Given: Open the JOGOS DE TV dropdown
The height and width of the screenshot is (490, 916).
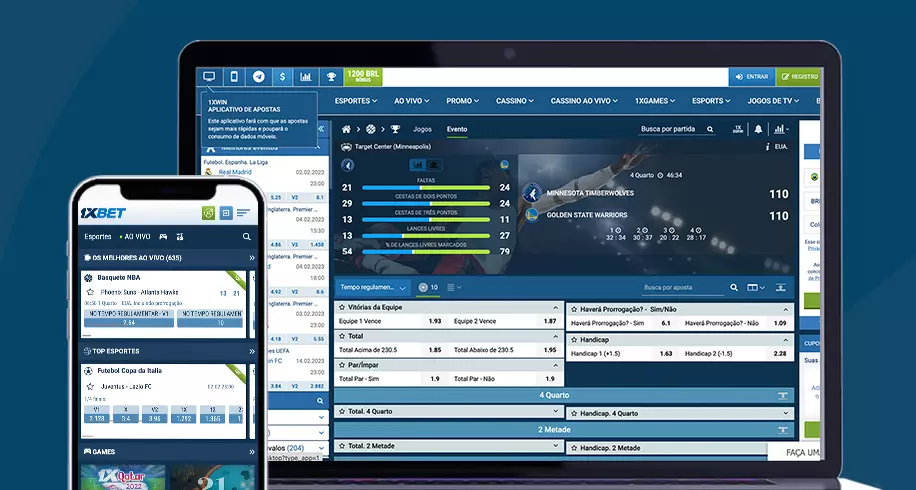Looking at the screenshot, I should click(773, 101).
